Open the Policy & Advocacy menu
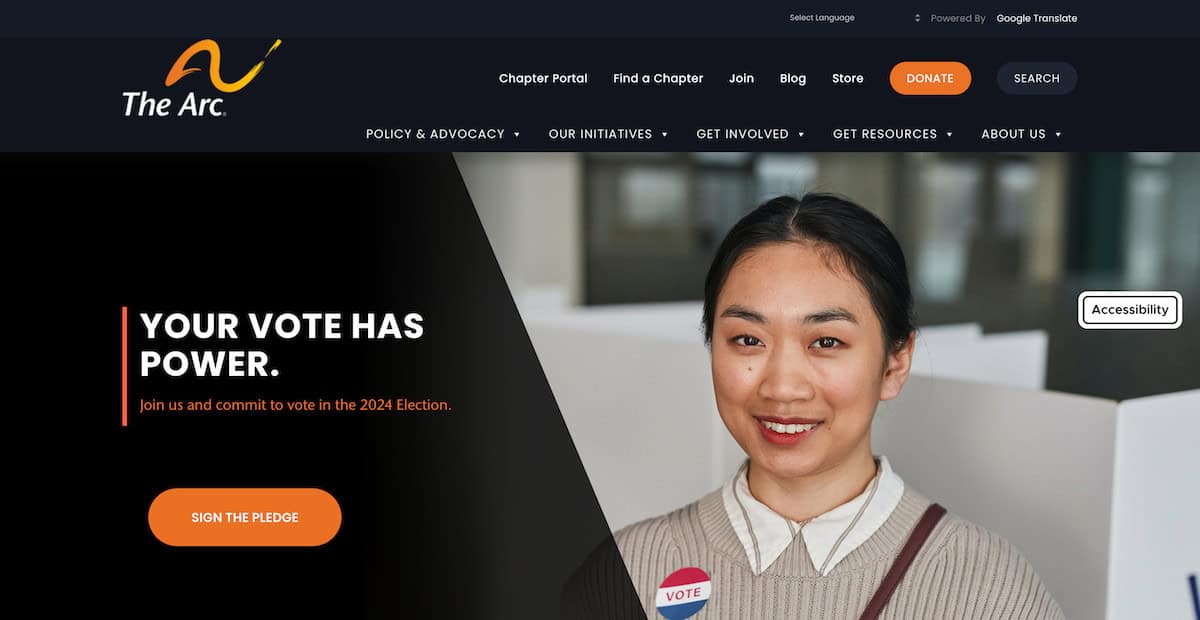 coord(435,134)
